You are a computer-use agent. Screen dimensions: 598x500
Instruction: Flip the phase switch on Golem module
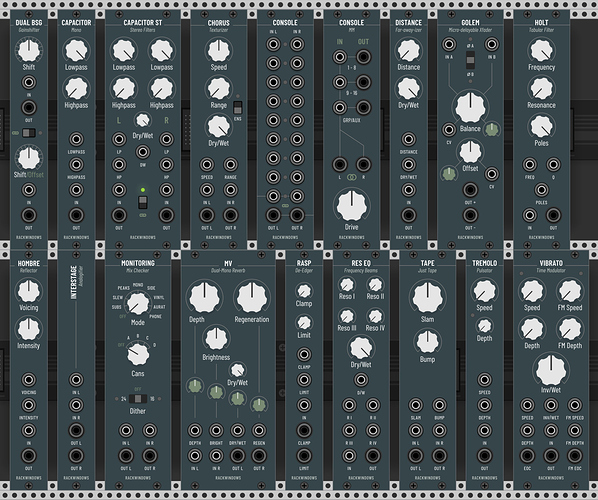(470, 60)
